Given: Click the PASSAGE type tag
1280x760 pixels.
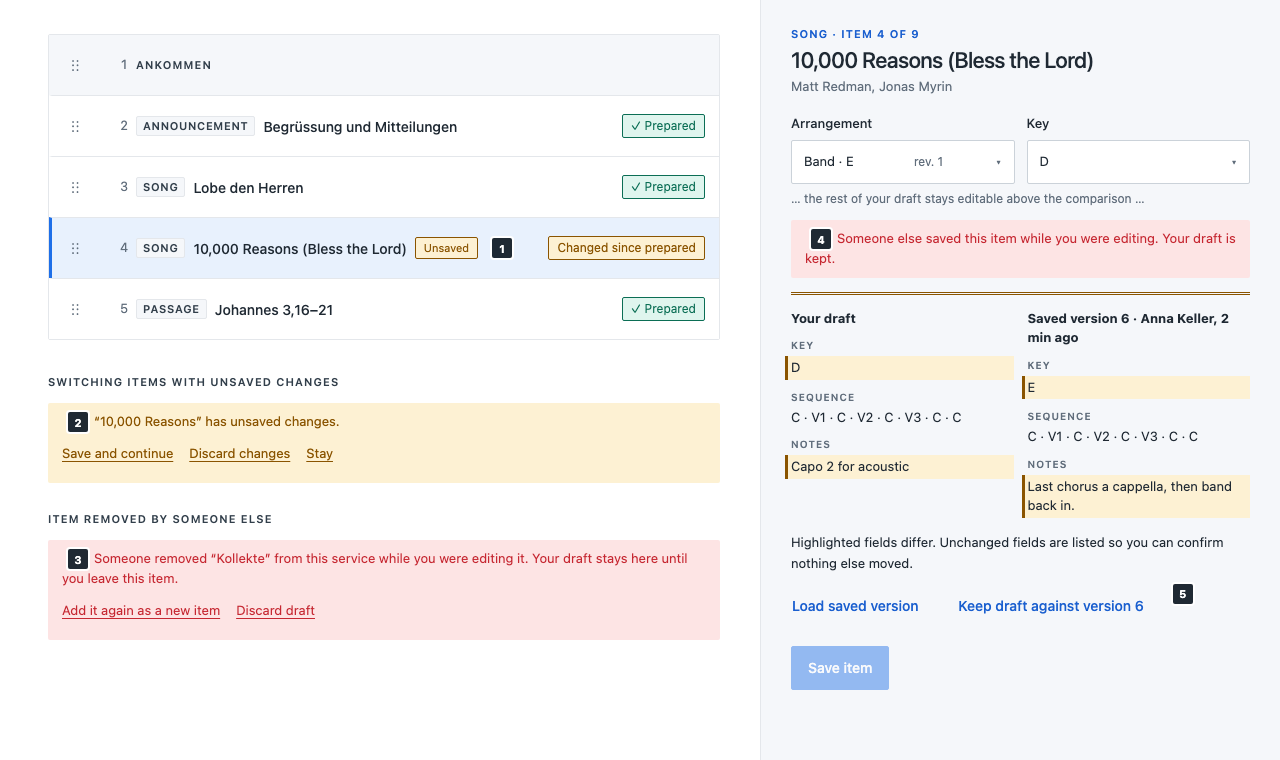Looking at the screenshot, I should (171, 309).
